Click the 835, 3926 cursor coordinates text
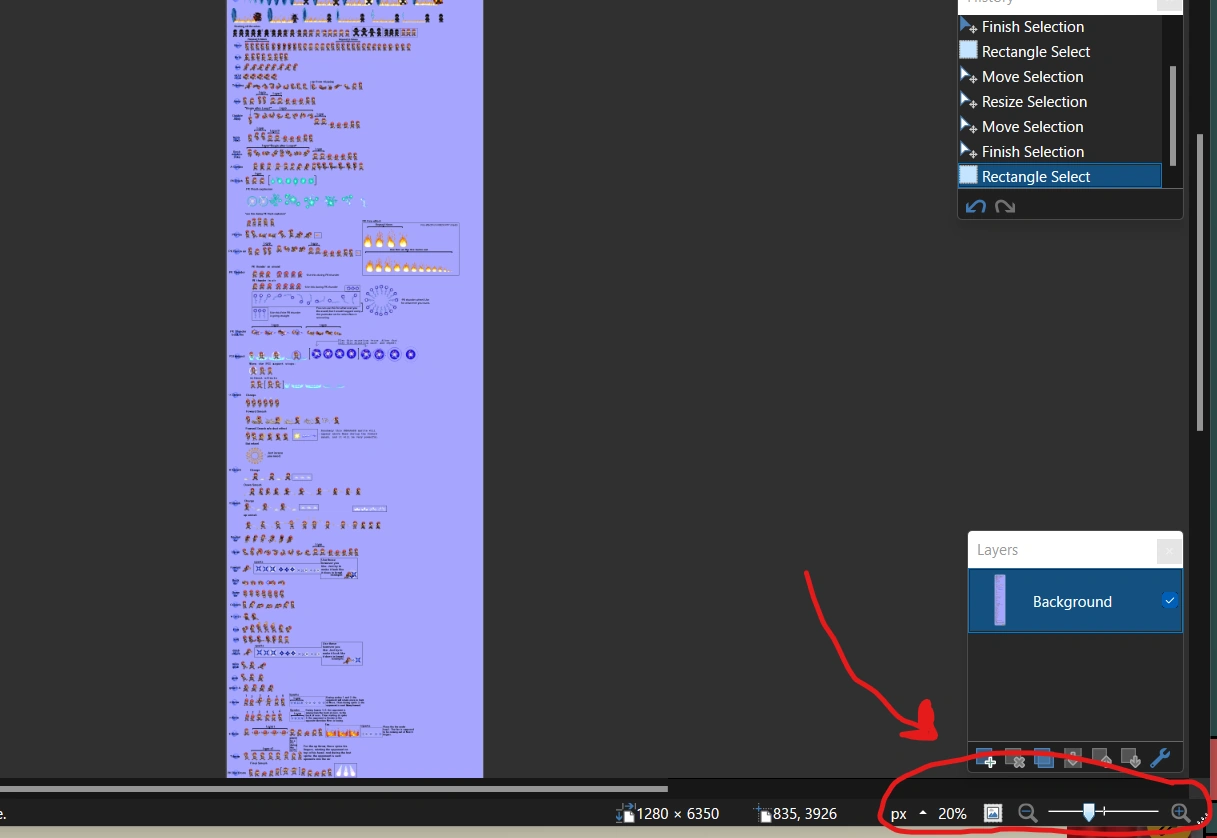The width and height of the screenshot is (1217, 838). coord(805,814)
